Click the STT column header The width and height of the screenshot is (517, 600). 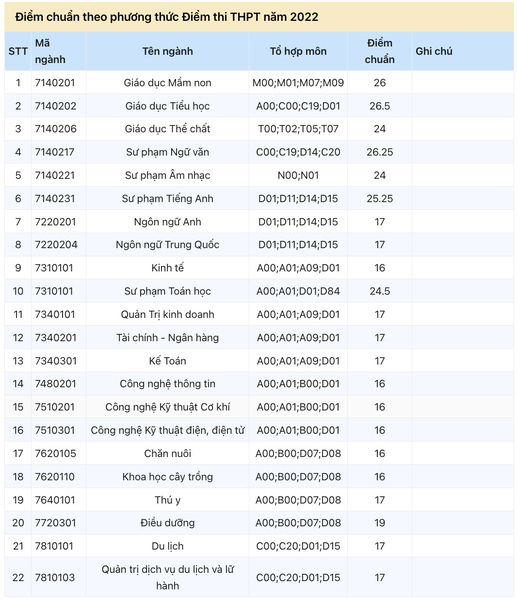click(18, 51)
